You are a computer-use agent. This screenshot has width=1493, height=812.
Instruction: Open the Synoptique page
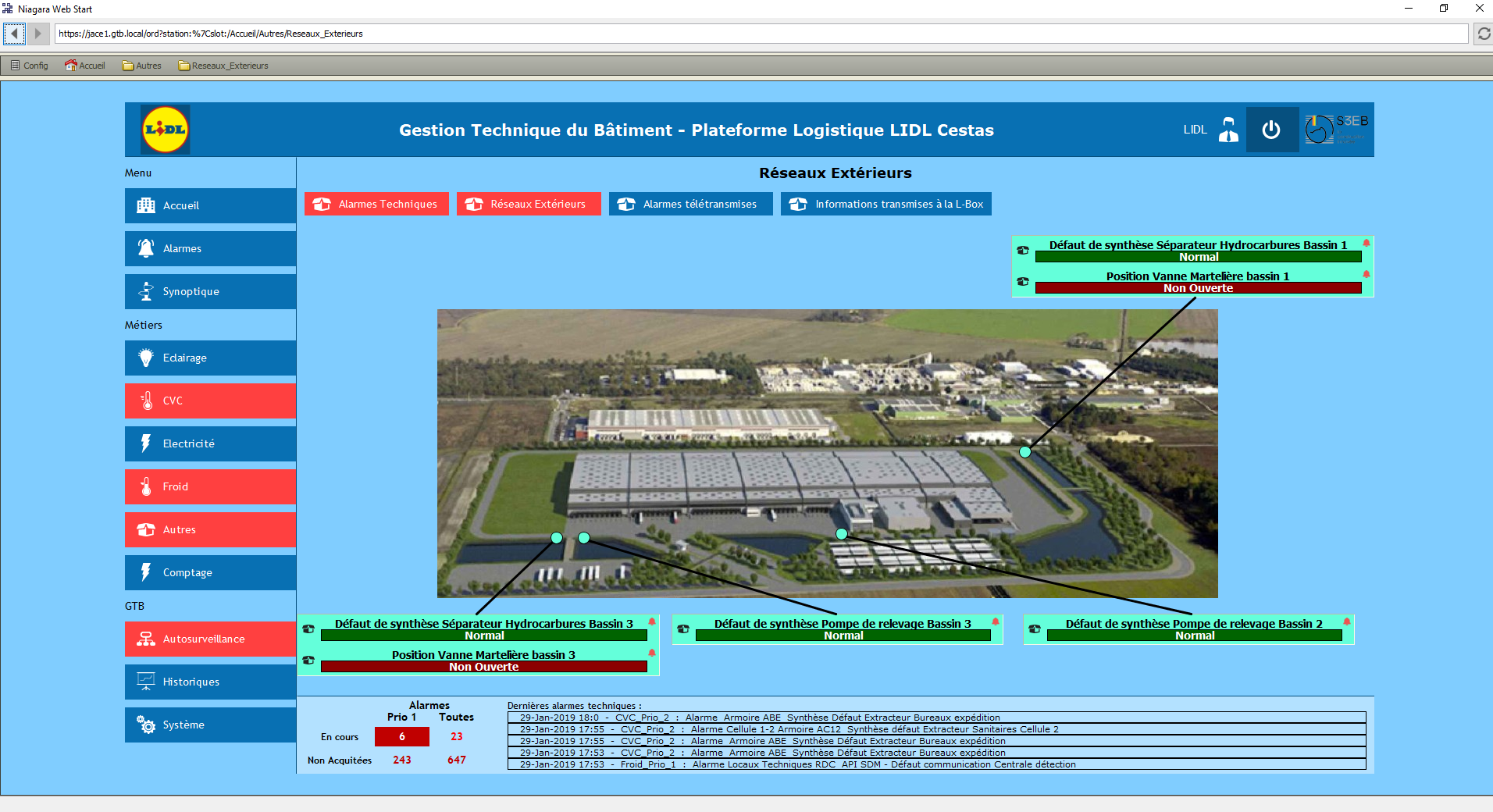[210, 291]
